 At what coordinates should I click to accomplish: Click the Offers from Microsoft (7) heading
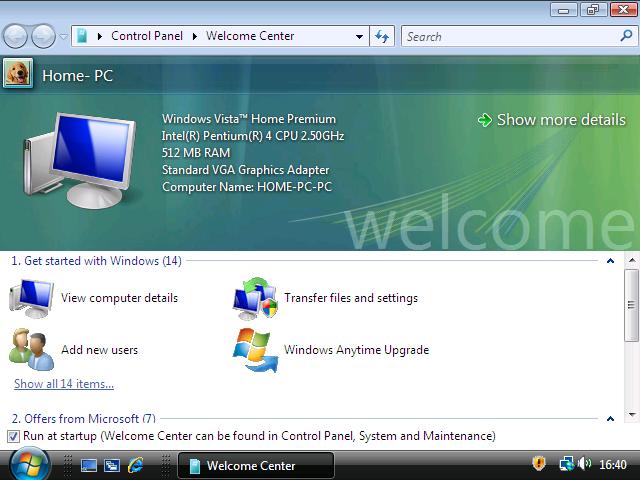click(x=84, y=418)
